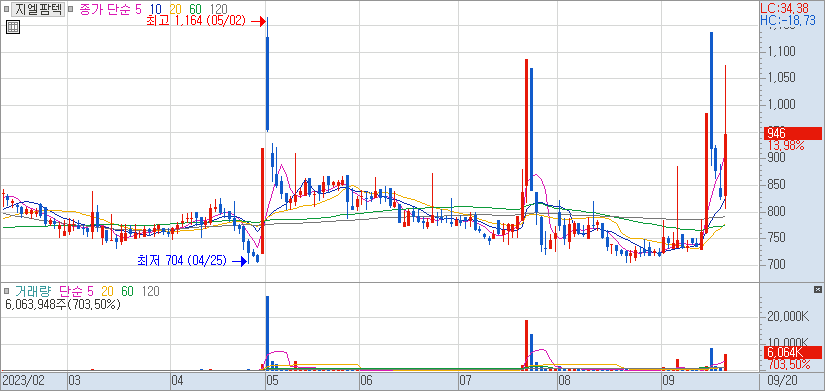The image size is (825, 391).
Task: Click the orange 20 volume average label
Action: (x=108, y=291)
